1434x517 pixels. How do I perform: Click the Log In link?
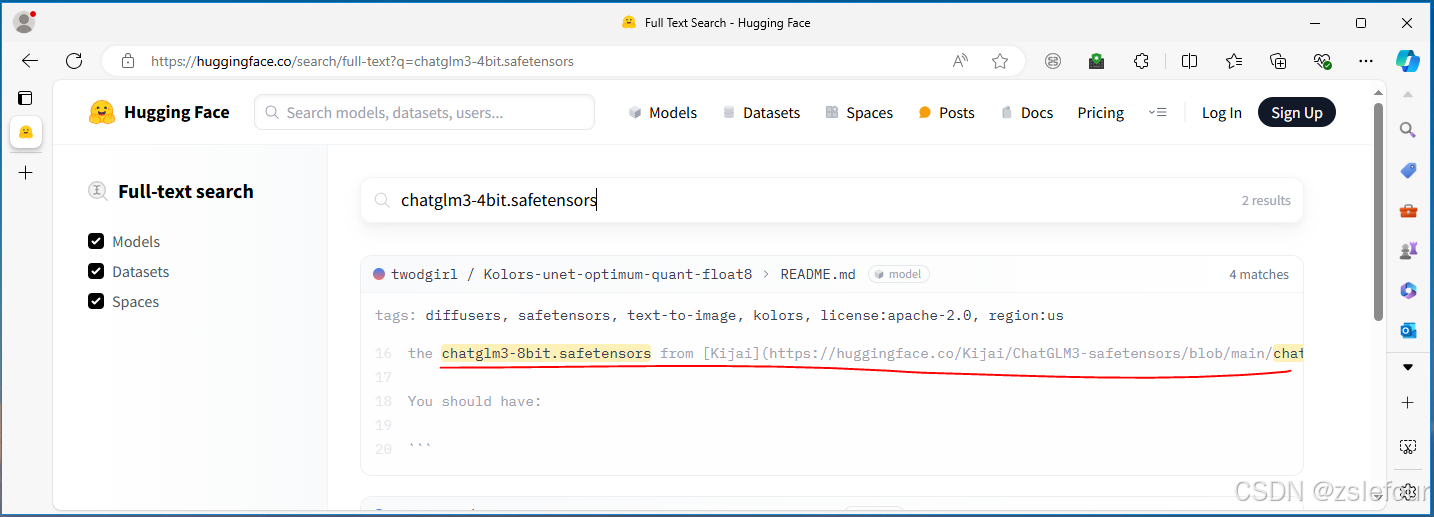[x=1222, y=112]
